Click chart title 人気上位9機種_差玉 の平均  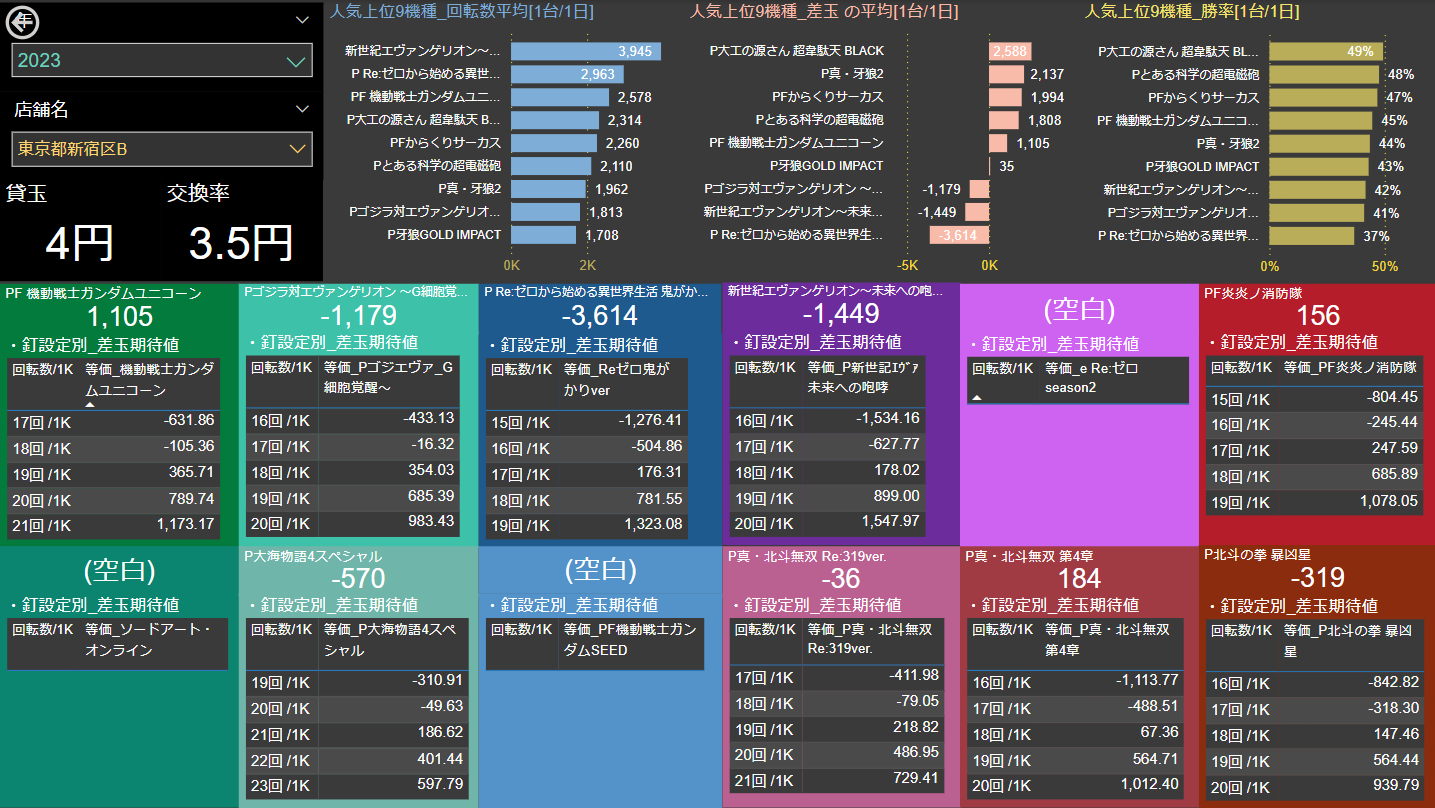(824, 12)
